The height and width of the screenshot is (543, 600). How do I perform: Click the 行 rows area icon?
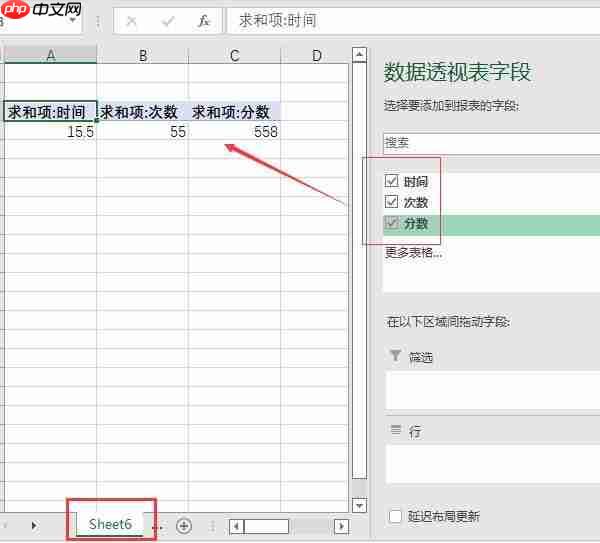396,430
